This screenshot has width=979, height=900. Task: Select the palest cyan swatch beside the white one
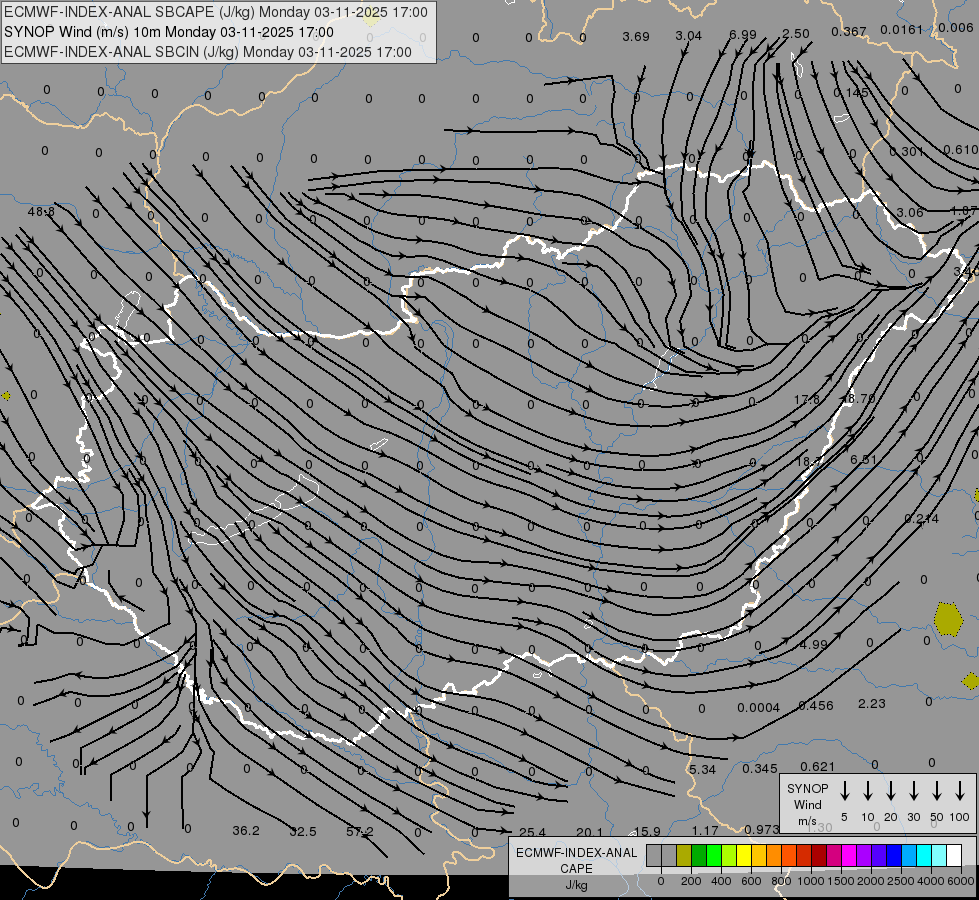click(938, 855)
